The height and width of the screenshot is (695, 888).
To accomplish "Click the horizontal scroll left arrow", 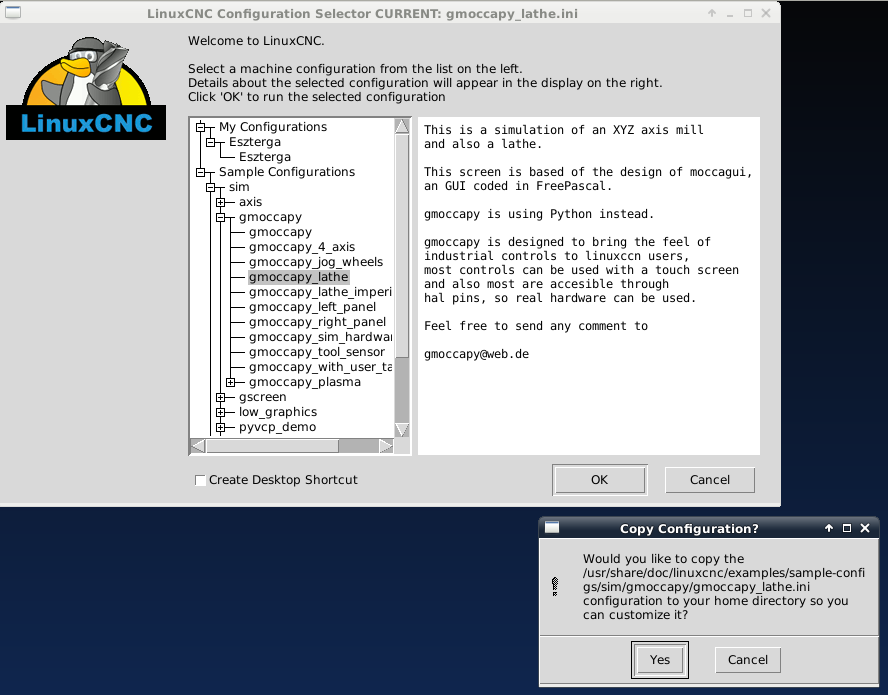I will click(198, 445).
